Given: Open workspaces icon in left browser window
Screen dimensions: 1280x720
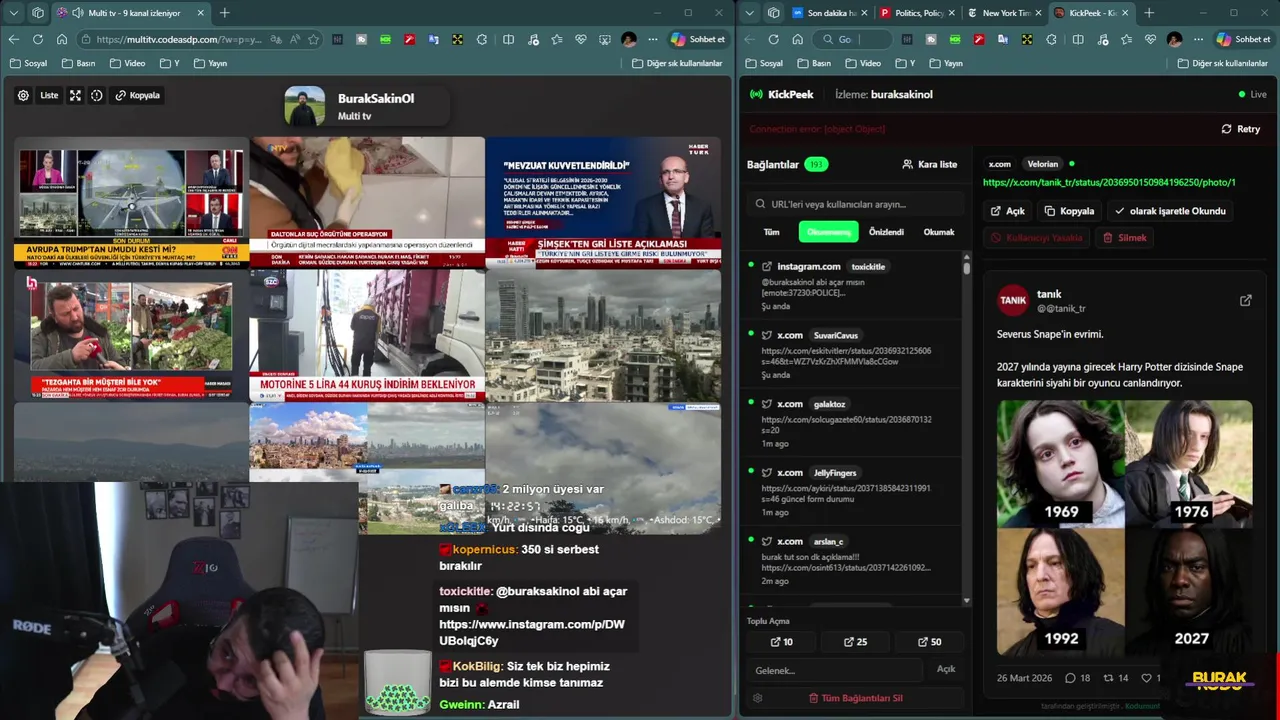Looking at the screenshot, I should click(38, 13).
